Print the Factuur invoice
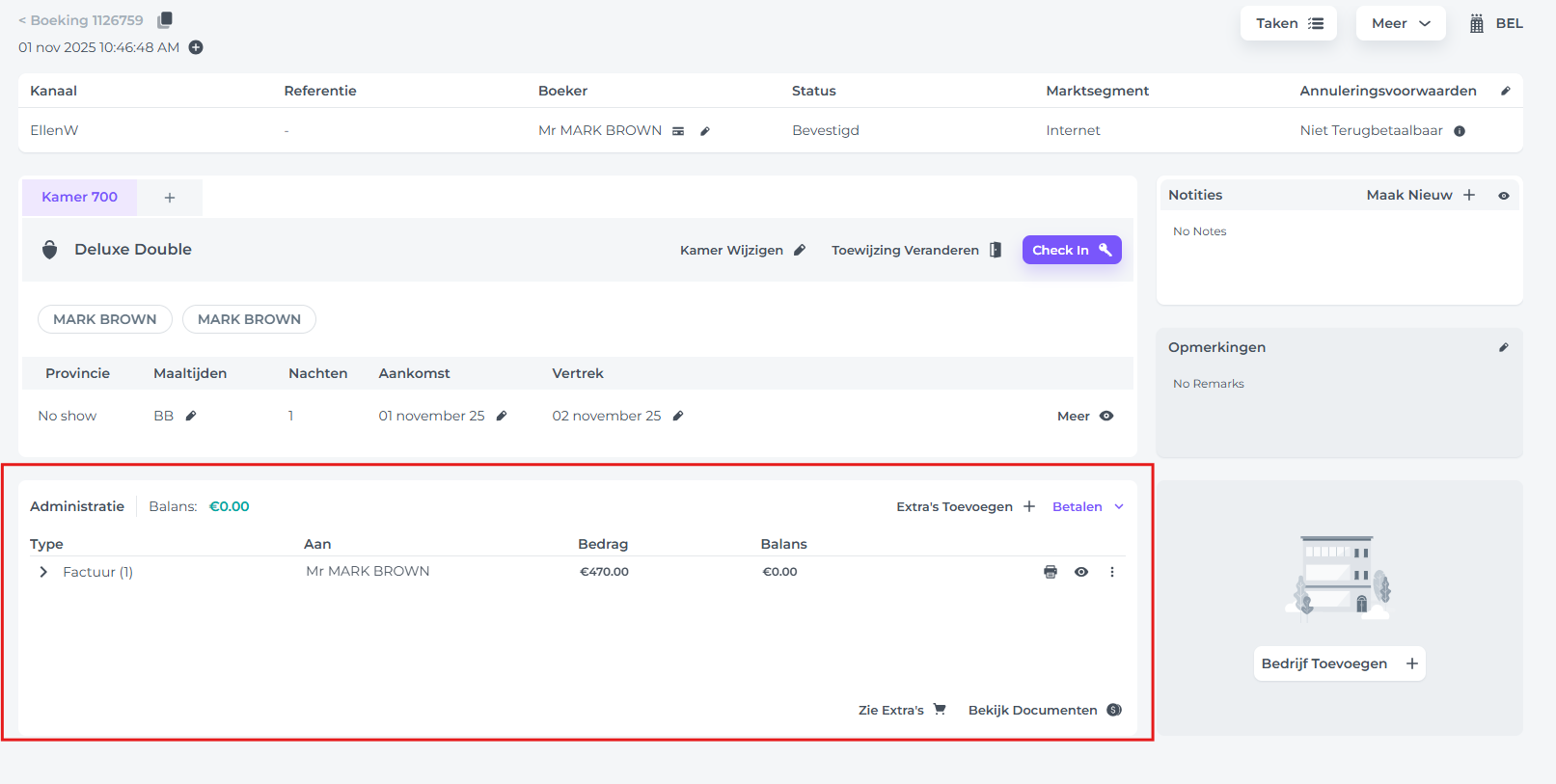 coord(1051,572)
